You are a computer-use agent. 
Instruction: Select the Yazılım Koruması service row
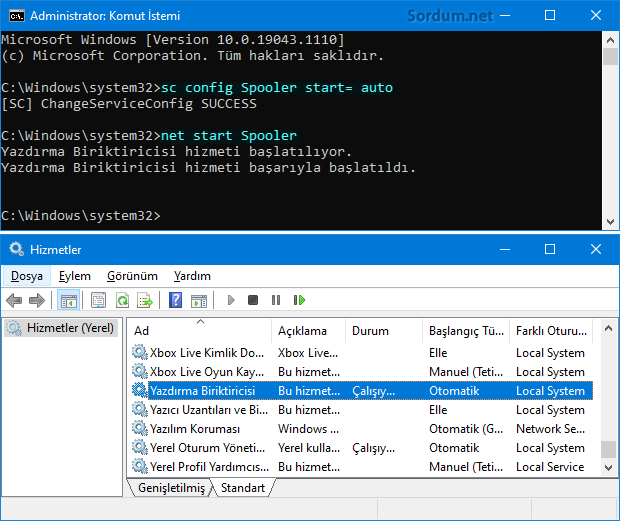click(362, 429)
